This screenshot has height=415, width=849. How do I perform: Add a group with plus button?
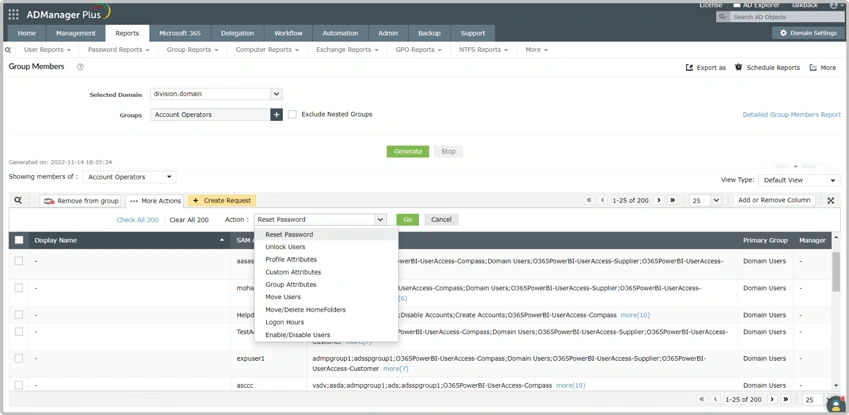(277, 115)
